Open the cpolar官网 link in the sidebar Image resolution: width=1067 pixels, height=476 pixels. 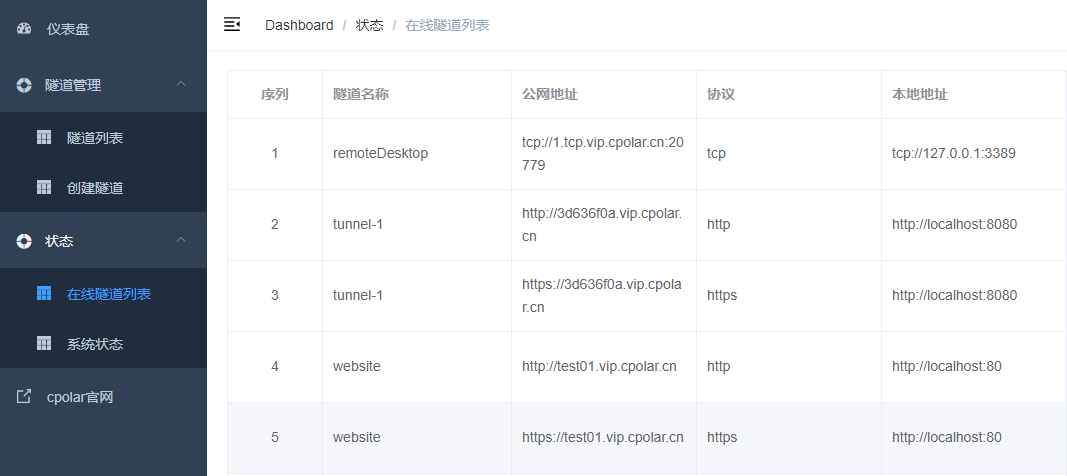point(103,396)
